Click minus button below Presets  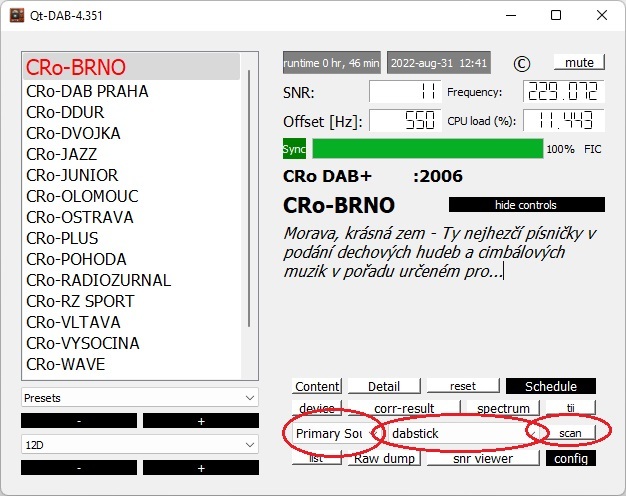pyautogui.click(x=79, y=421)
